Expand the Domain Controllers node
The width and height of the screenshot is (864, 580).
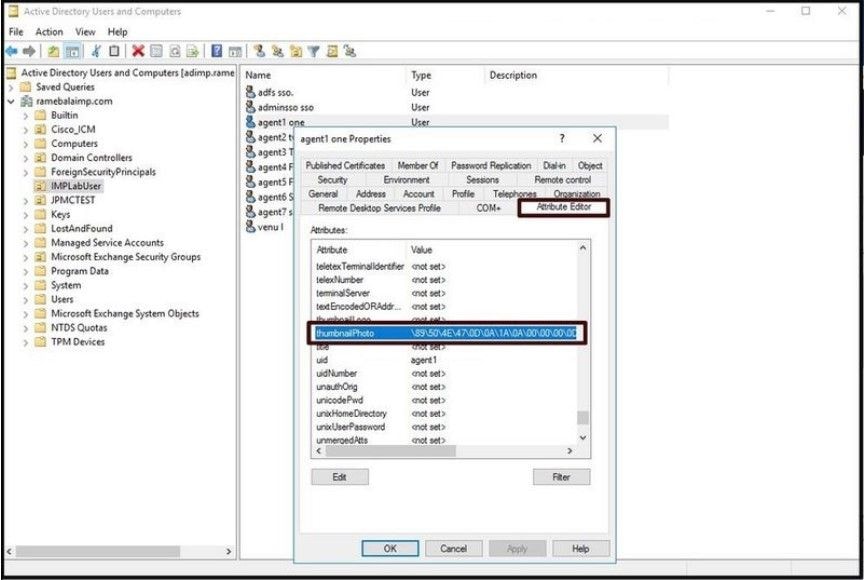[25, 158]
